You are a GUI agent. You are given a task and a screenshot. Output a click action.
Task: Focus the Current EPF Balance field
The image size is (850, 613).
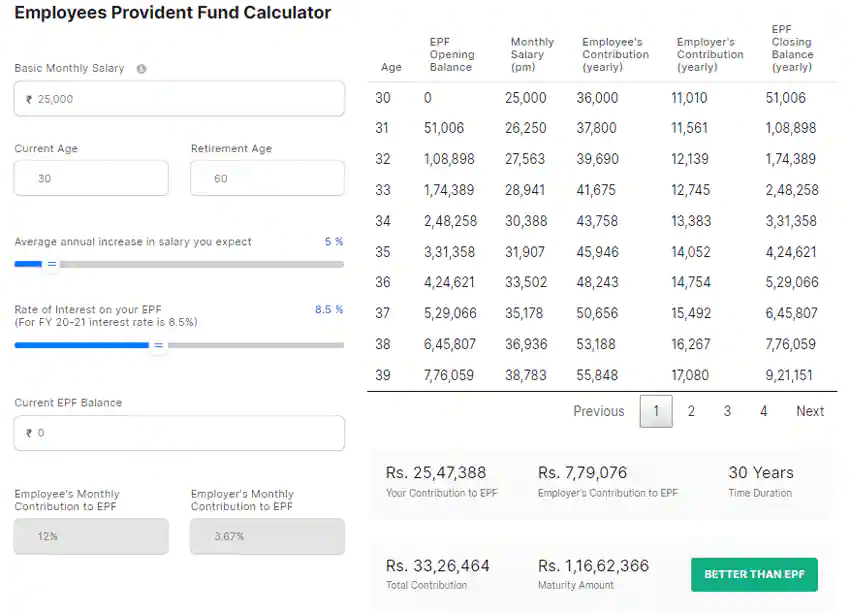pyautogui.click(x=180, y=433)
